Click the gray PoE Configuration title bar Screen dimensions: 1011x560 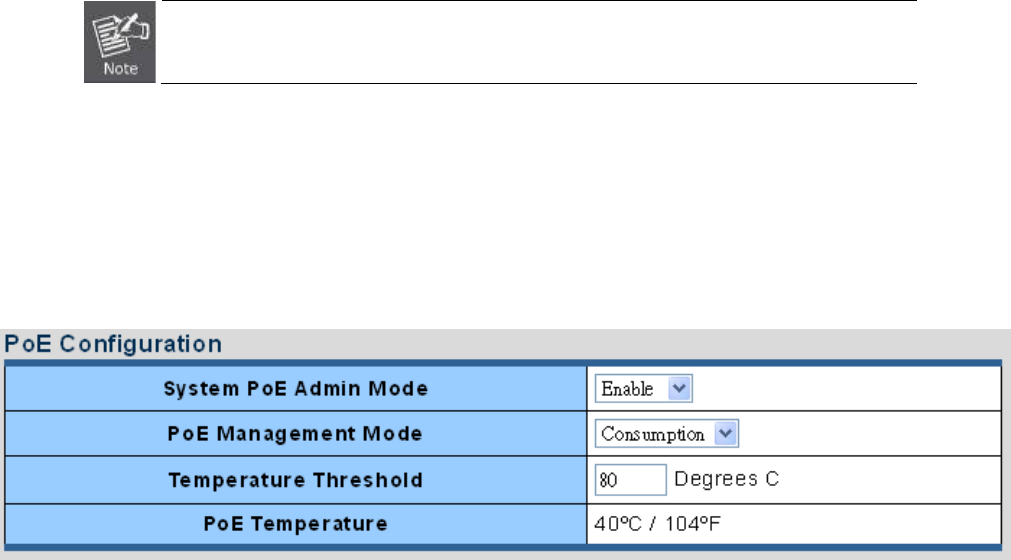coord(600,344)
